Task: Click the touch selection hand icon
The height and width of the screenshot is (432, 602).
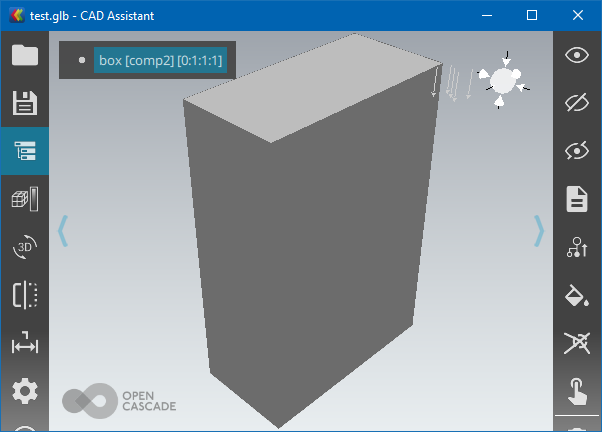Action: click(577, 390)
